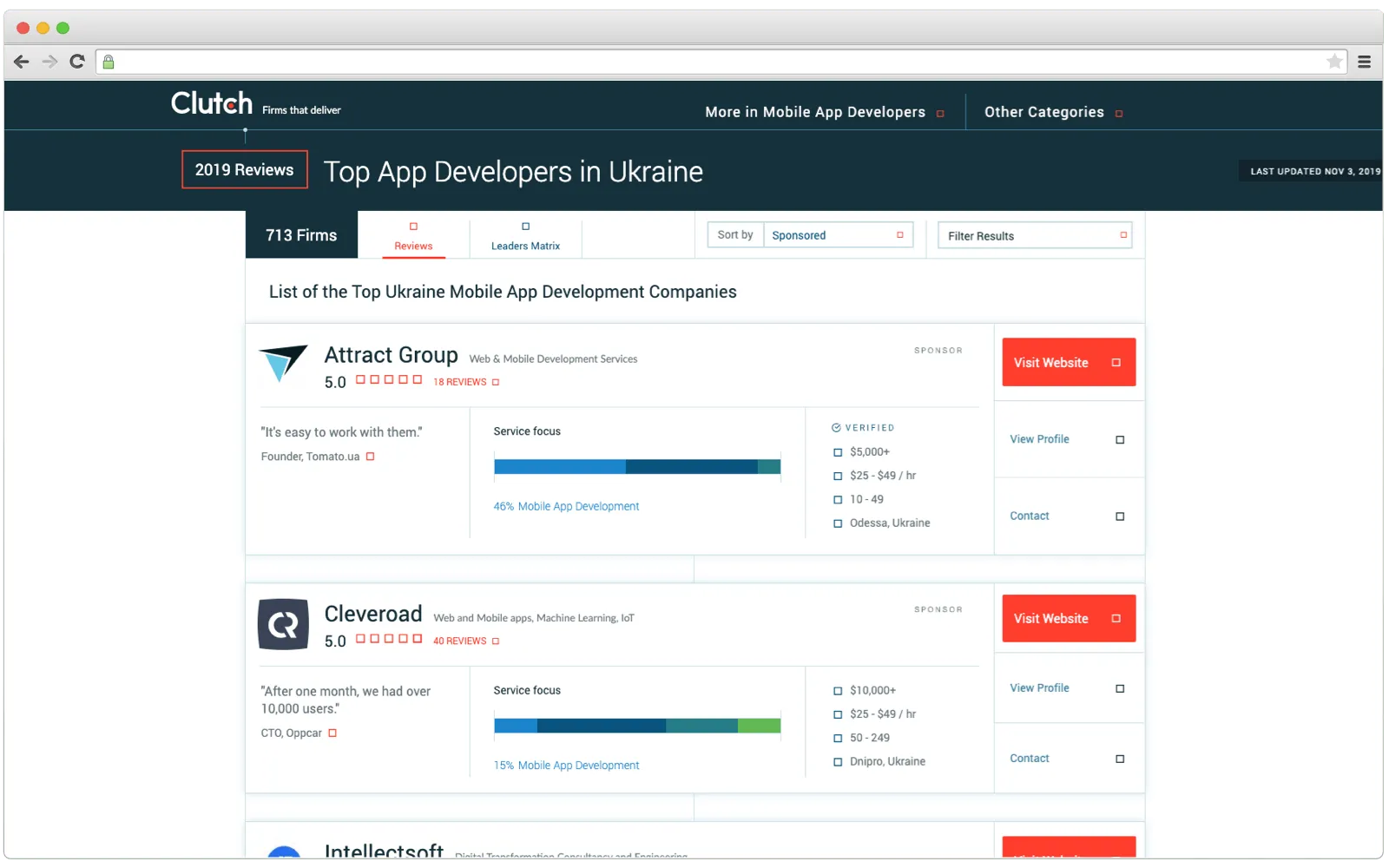Click the padlock icon in address bar

[109, 62]
